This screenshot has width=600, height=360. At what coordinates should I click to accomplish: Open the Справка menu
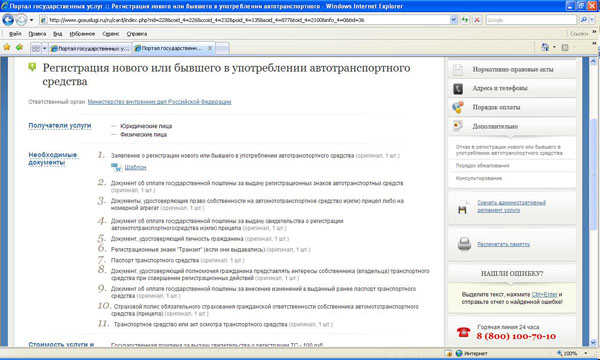137,34
